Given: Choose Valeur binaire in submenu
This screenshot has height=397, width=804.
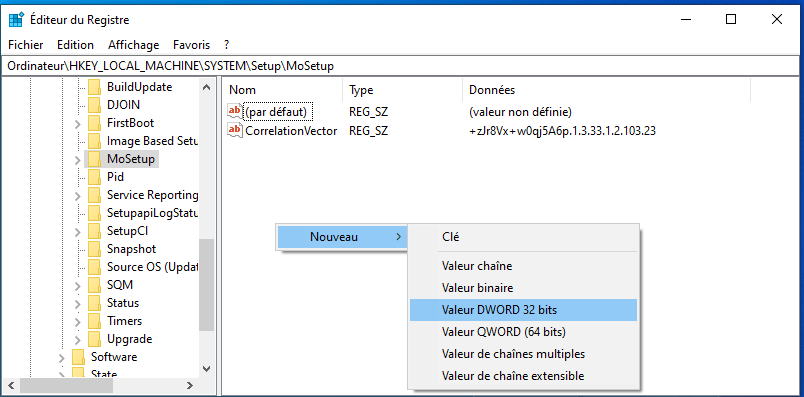Looking at the screenshot, I should [523, 288].
